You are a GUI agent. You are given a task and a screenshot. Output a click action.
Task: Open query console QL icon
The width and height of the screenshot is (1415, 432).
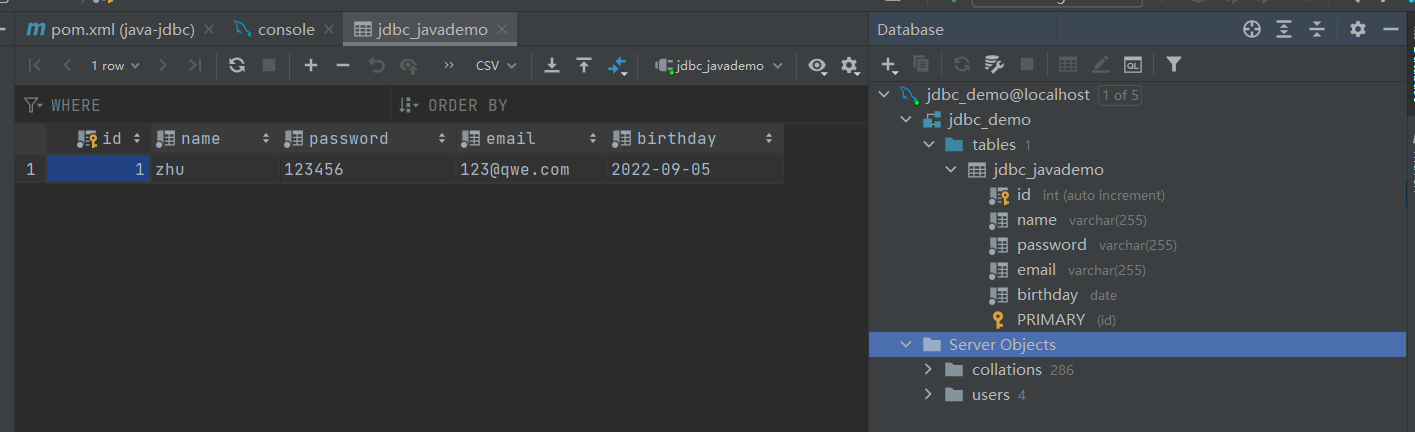(1132, 64)
